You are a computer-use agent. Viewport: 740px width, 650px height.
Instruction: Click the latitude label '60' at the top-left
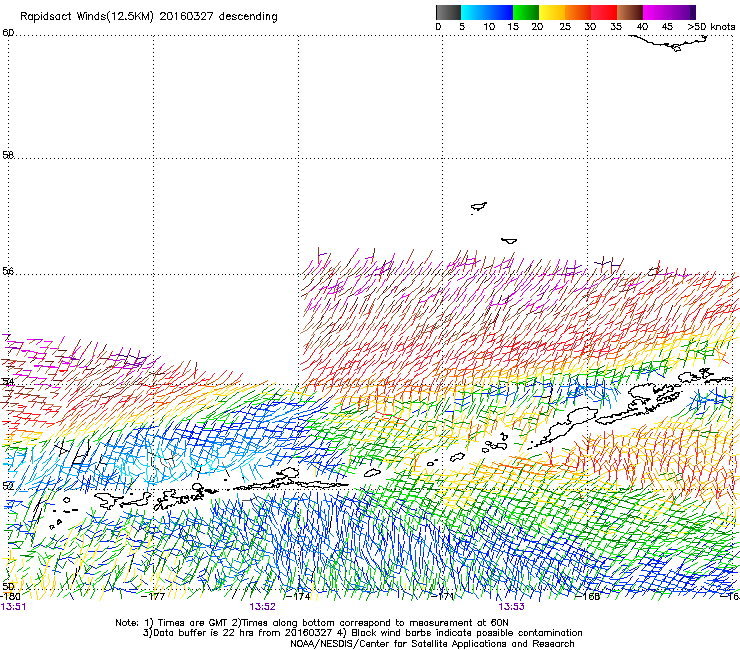8,33
